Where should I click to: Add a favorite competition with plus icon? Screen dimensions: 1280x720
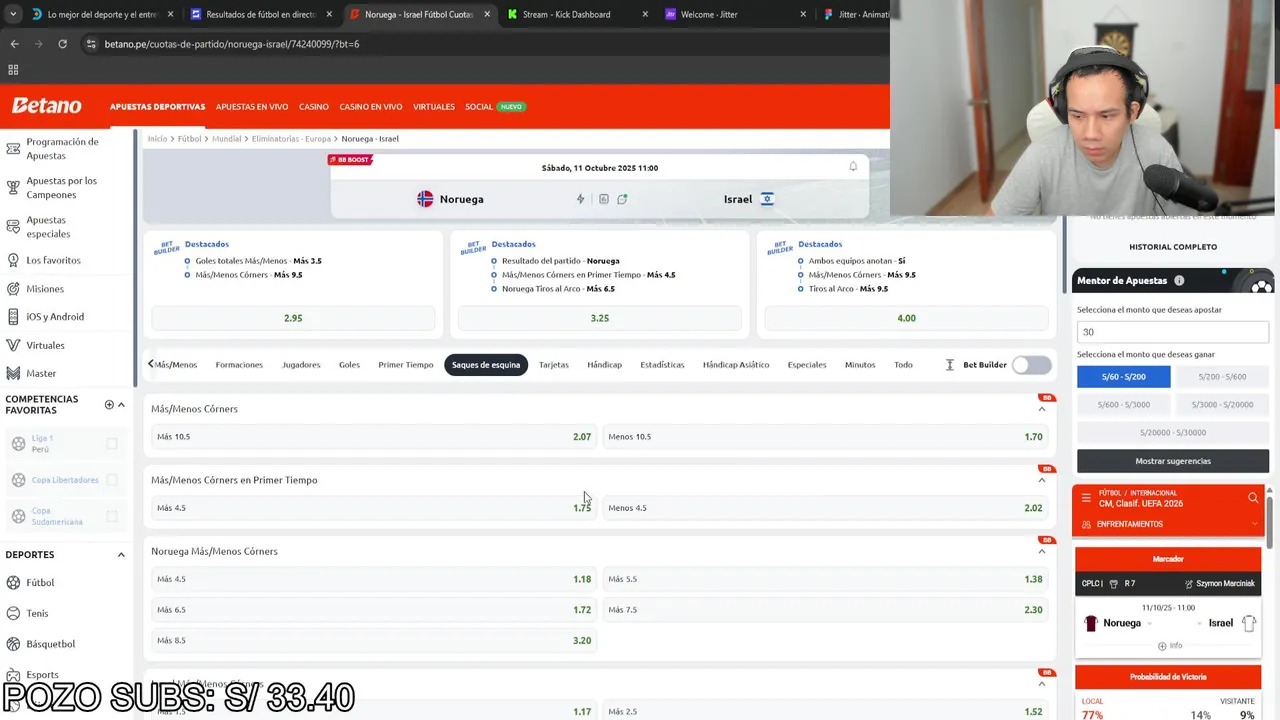tap(109, 405)
